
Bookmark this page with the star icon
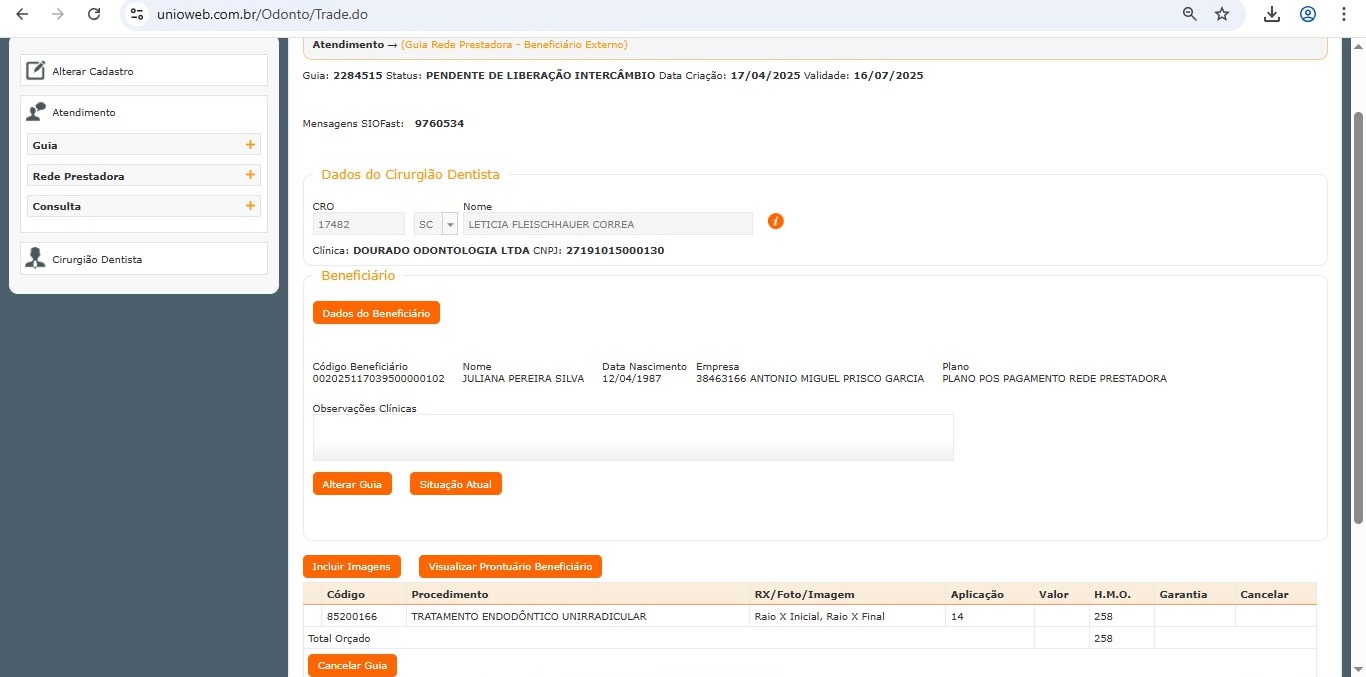pos(1221,14)
